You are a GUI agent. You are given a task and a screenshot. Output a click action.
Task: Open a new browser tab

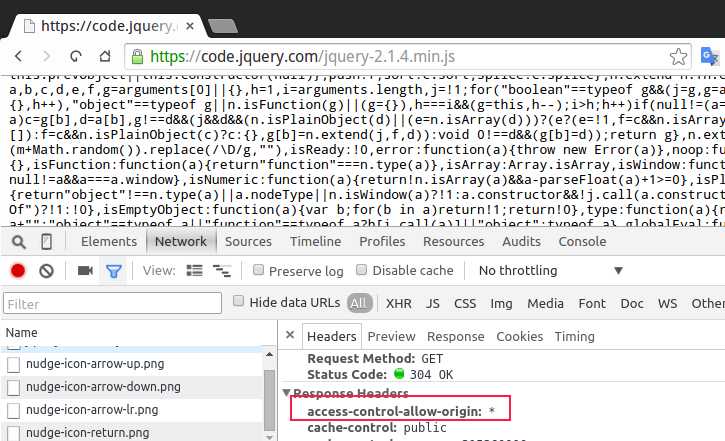point(223,26)
